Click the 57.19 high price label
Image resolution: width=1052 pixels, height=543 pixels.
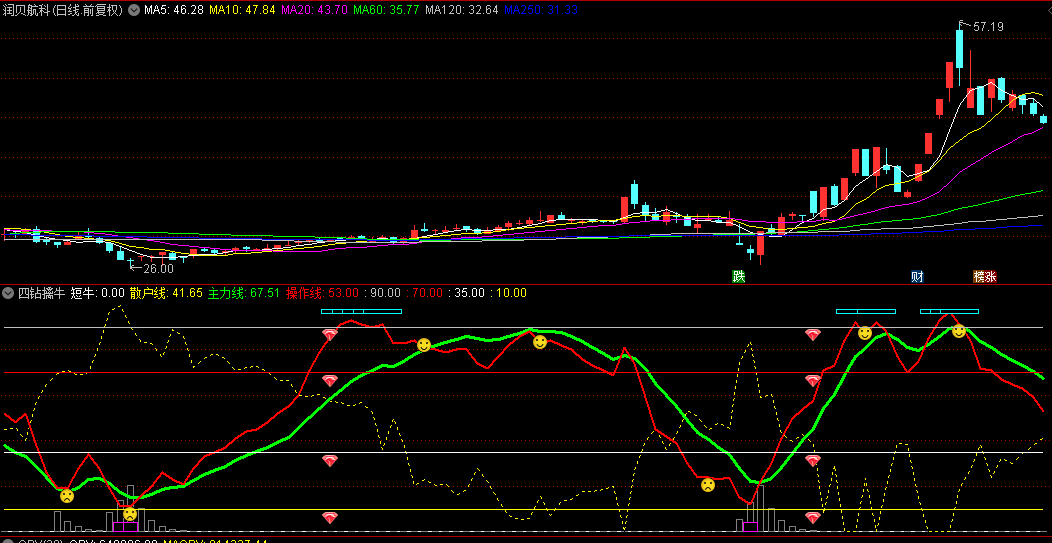click(x=988, y=27)
